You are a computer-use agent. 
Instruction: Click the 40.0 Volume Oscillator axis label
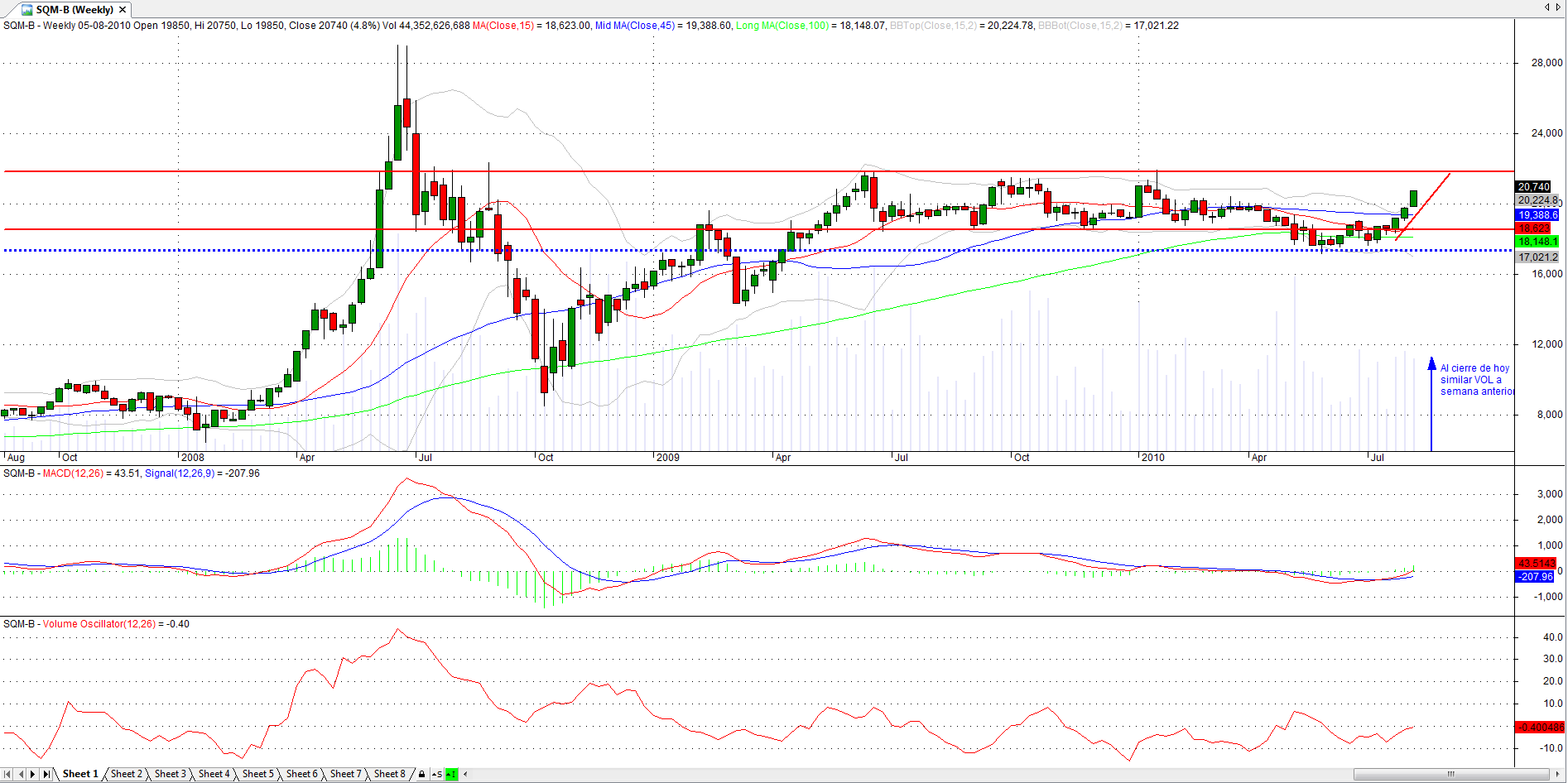pyautogui.click(x=1553, y=637)
